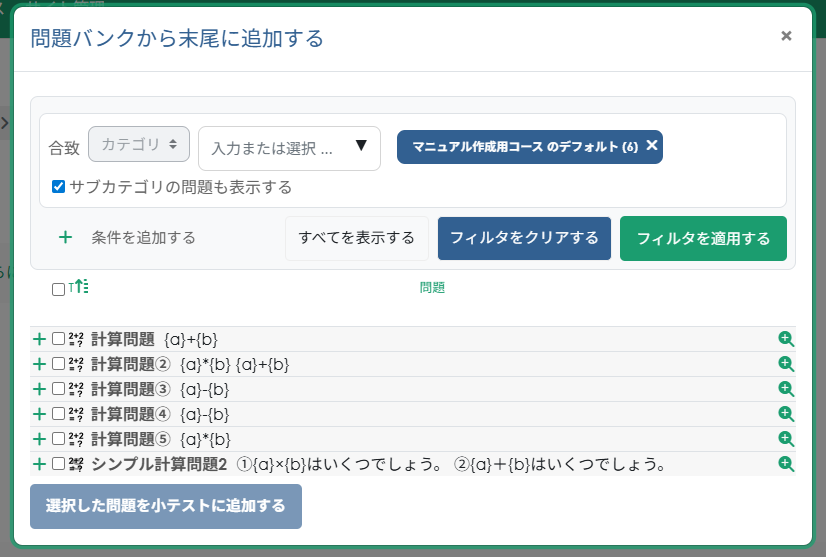Screen dimensions: 826x557
Task: Preview シンプル計算問題2 with magnifier icon
Action: [x=786, y=464]
